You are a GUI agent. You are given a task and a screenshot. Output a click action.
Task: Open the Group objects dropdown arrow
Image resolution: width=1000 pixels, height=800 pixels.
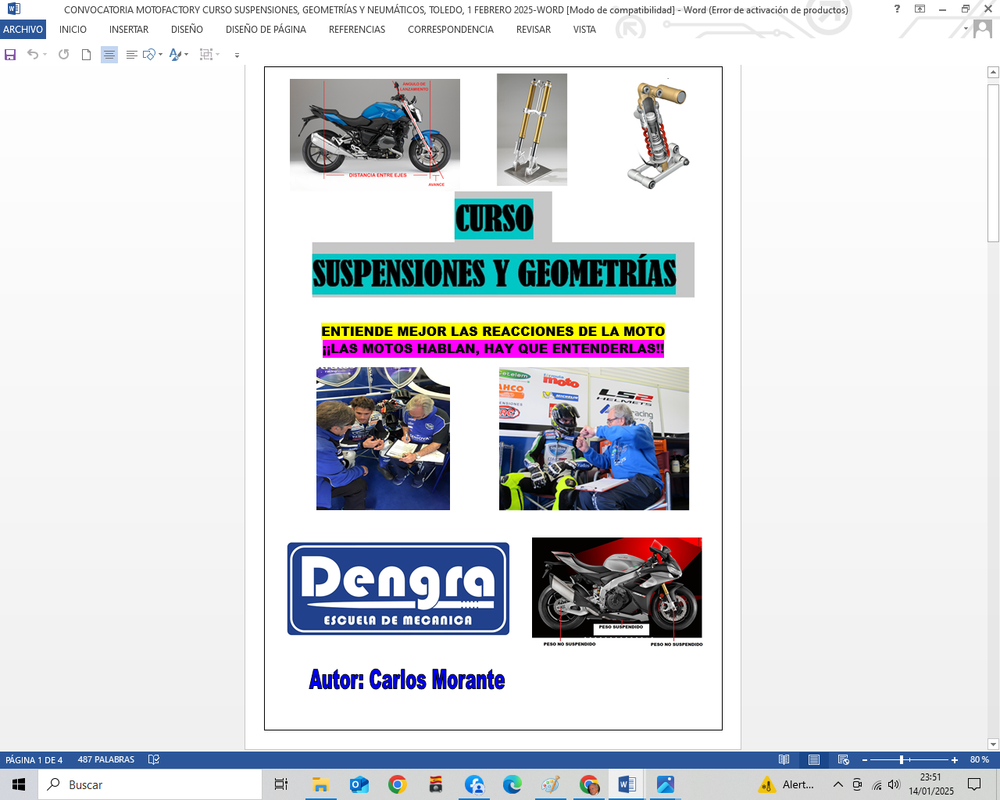217,55
